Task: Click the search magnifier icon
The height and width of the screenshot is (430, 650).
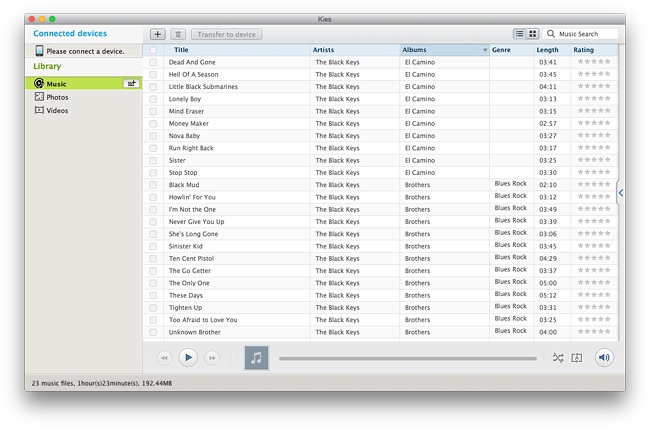Action: point(551,34)
